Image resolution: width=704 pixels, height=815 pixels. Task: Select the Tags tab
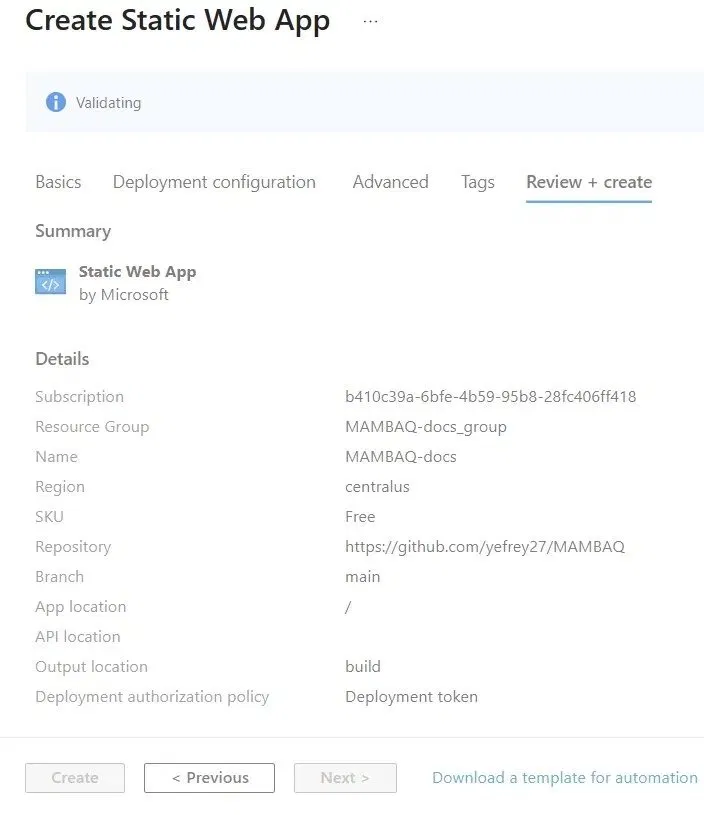tap(478, 182)
